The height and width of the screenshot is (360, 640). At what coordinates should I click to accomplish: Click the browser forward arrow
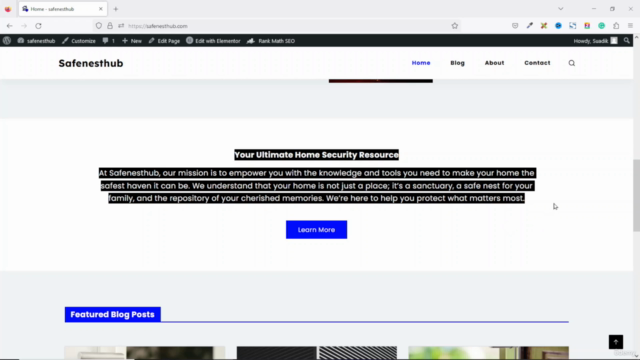(x=24, y=26)
